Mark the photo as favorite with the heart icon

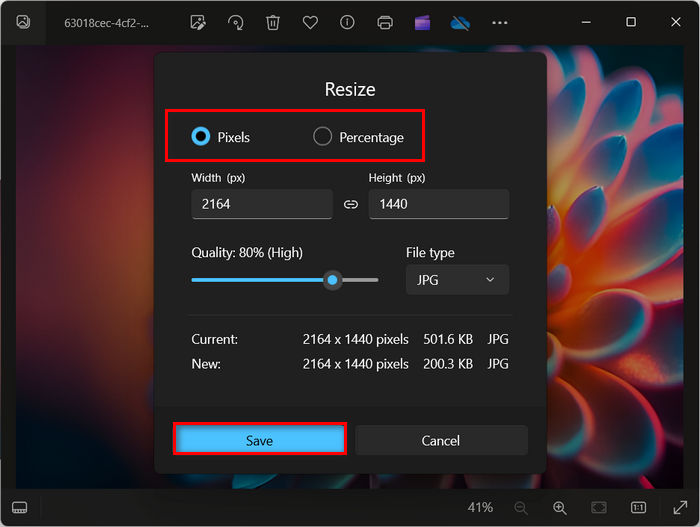tap(310, 22)
